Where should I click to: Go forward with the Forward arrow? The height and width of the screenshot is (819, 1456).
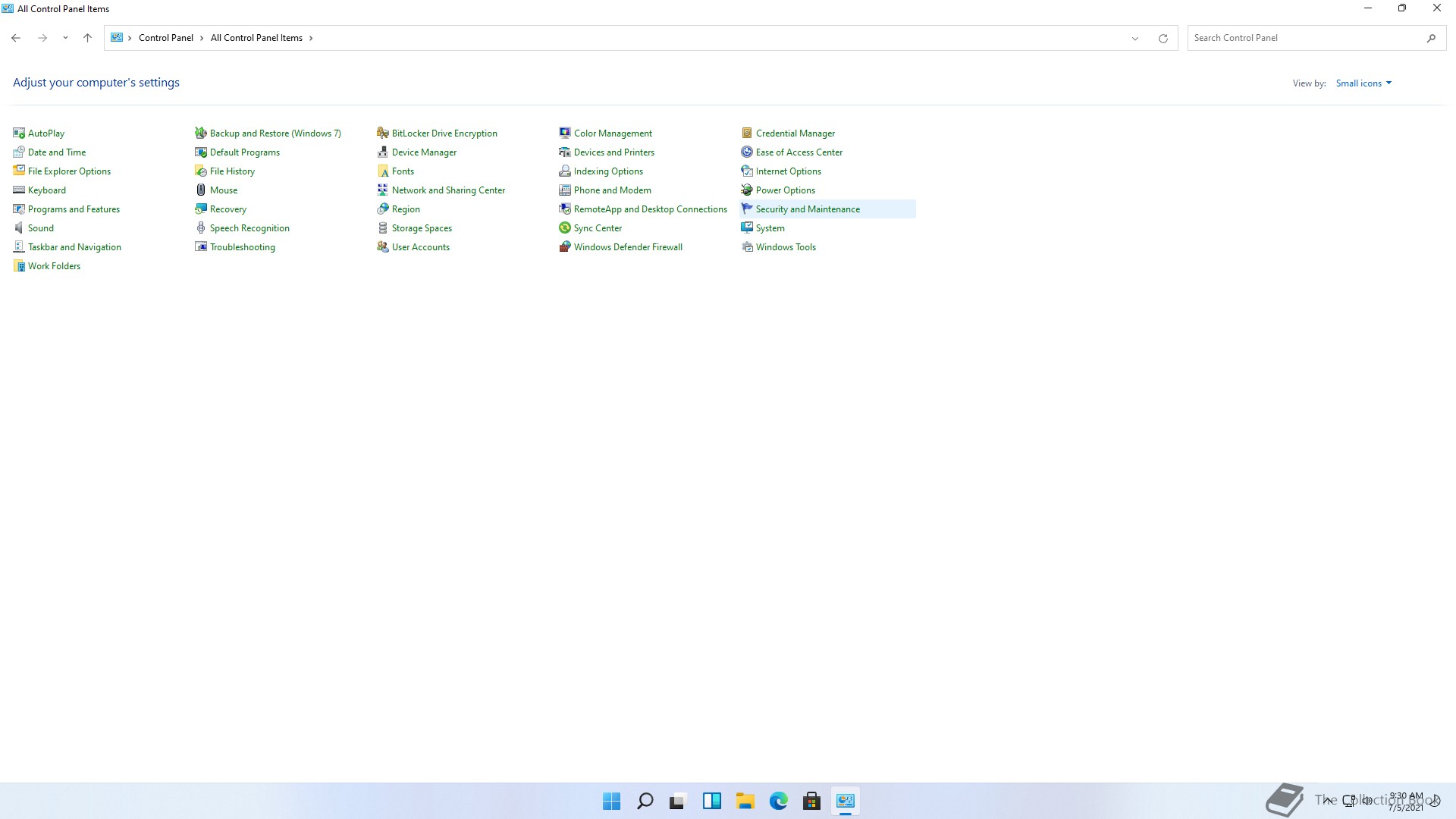point(42,38)
